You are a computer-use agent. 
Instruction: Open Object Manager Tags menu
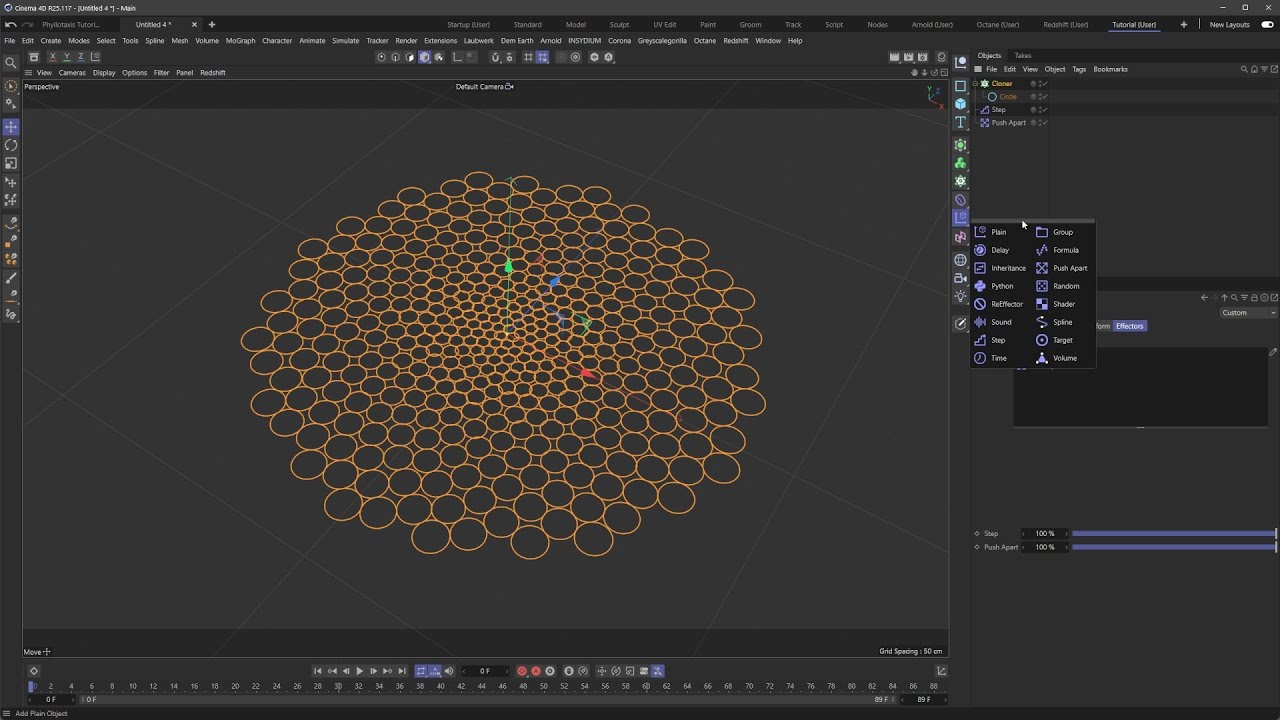(x=1079, y=69)
